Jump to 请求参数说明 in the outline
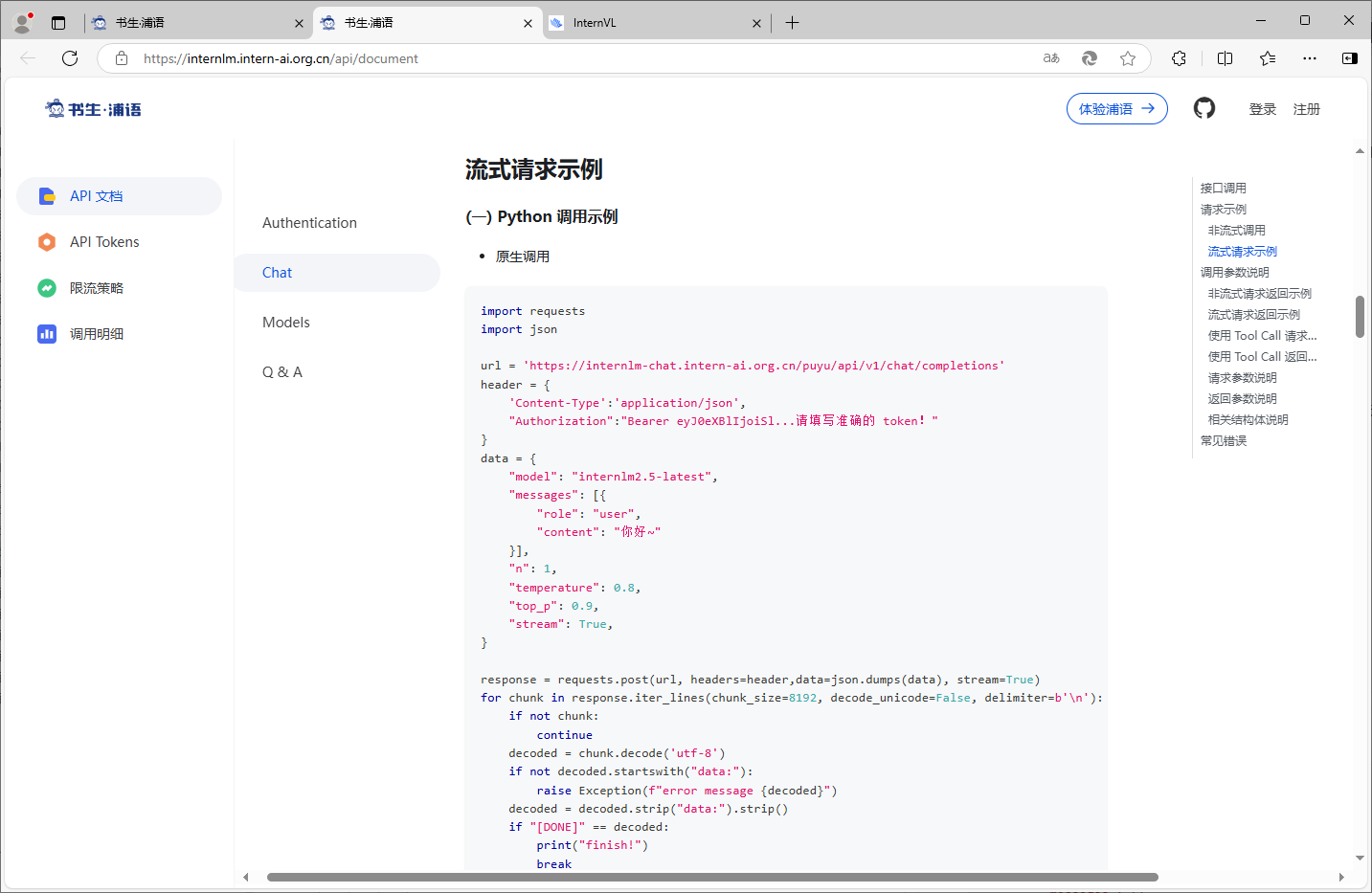 coord(1243,378)
